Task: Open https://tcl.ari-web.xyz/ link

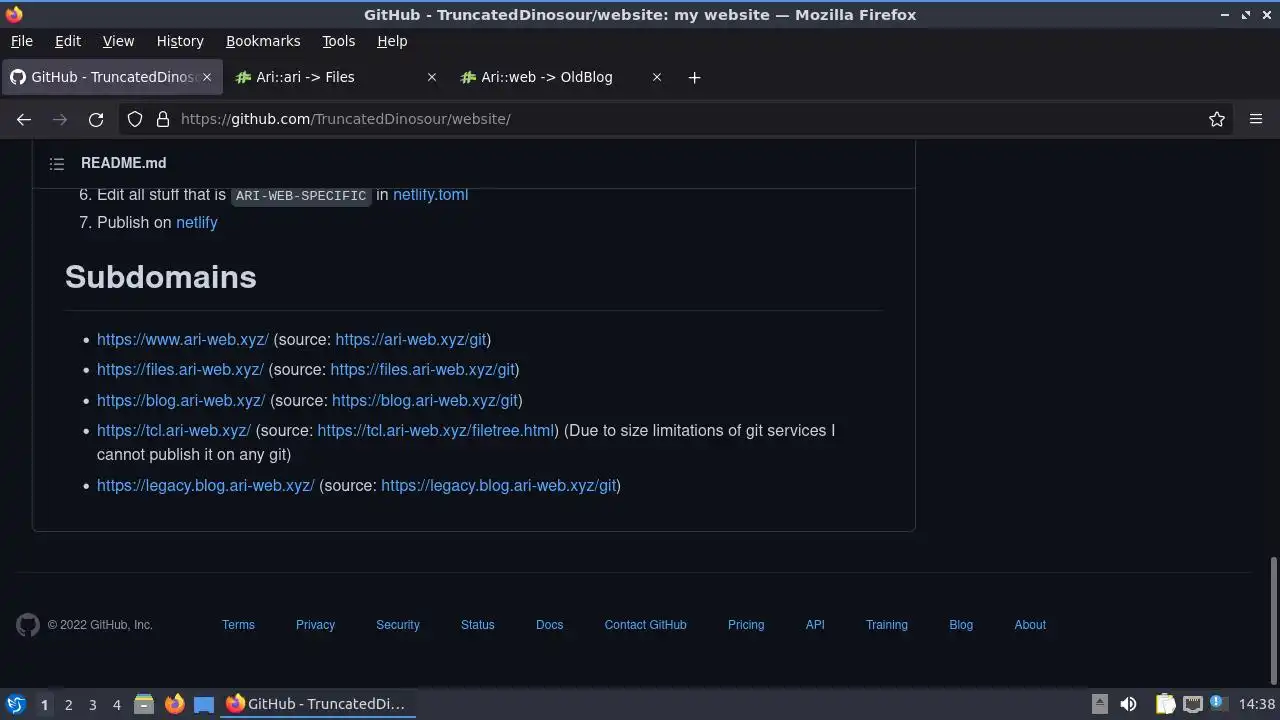Action: [174, 430]
